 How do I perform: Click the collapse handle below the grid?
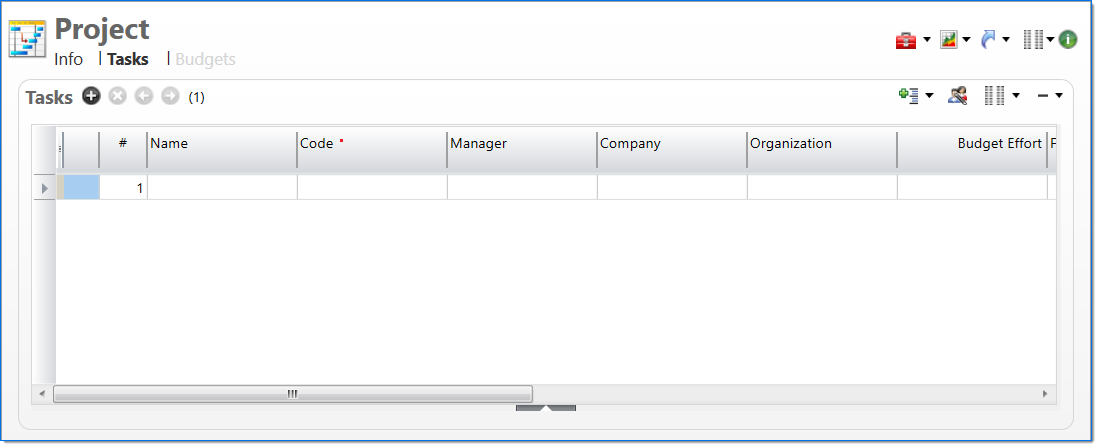(545, 407)
